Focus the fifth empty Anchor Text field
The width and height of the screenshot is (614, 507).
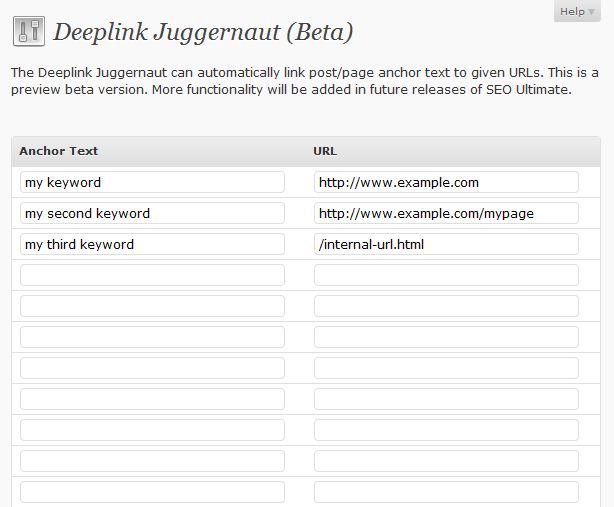152,399
